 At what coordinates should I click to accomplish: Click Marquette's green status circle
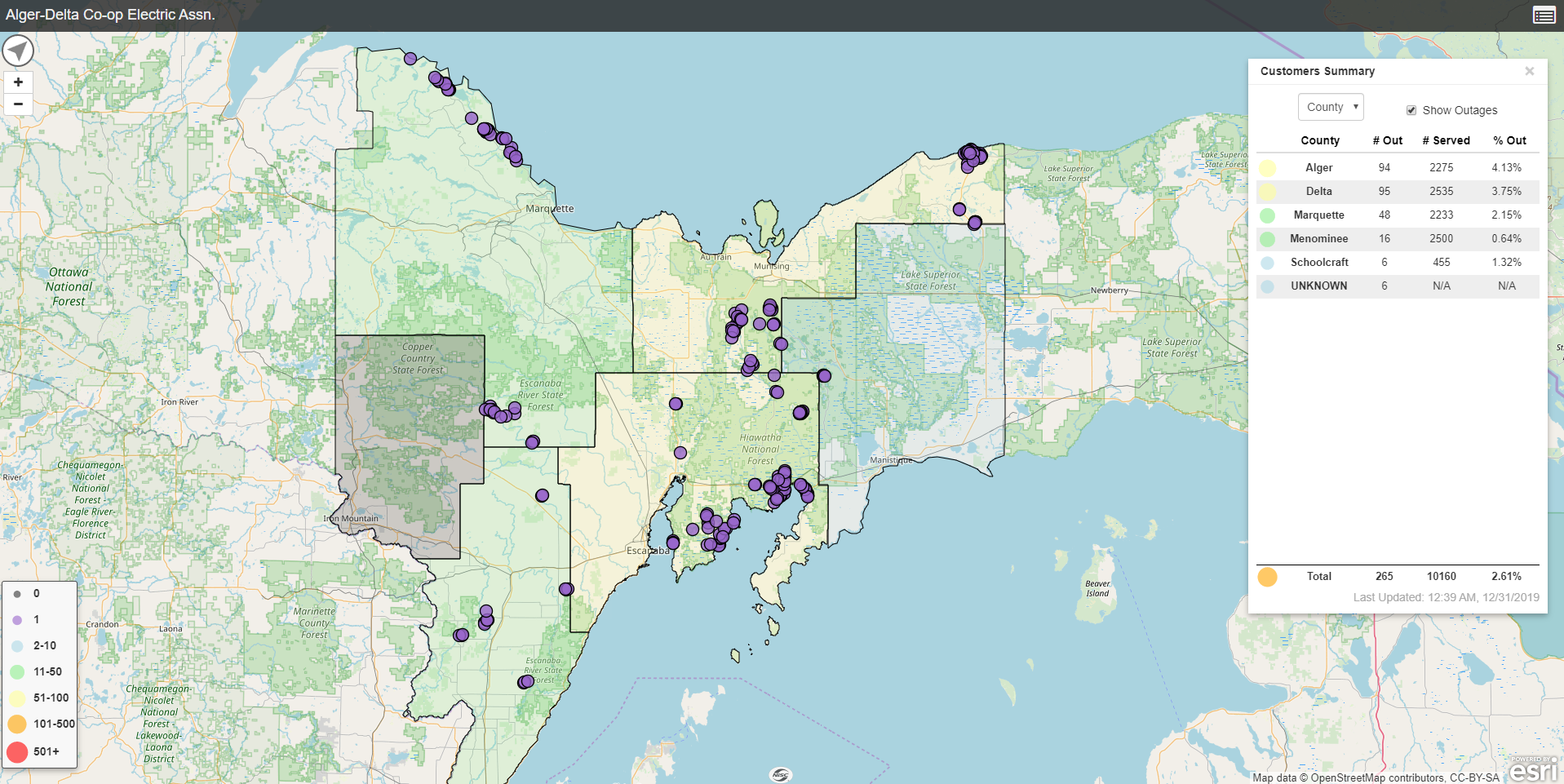pos(1267,215)
